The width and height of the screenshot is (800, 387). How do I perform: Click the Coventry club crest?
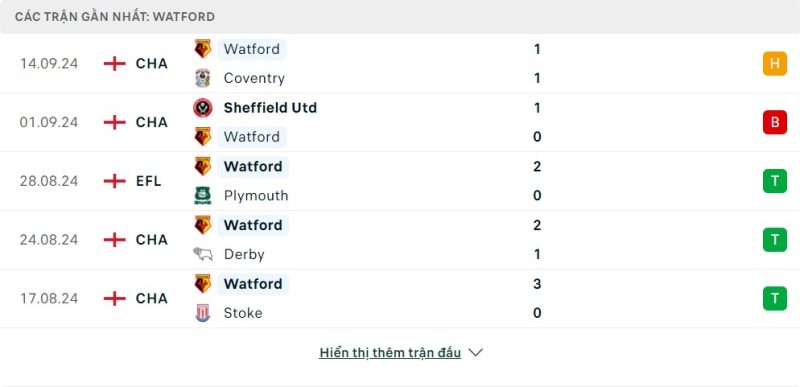tap(203, 78)
